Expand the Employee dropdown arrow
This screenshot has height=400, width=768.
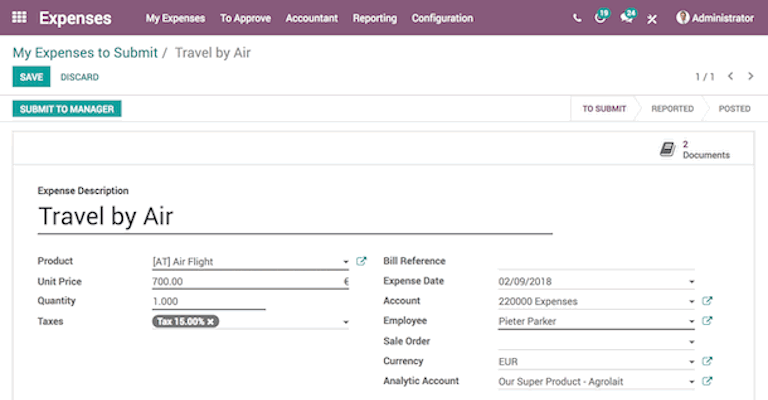click(692, 322)
